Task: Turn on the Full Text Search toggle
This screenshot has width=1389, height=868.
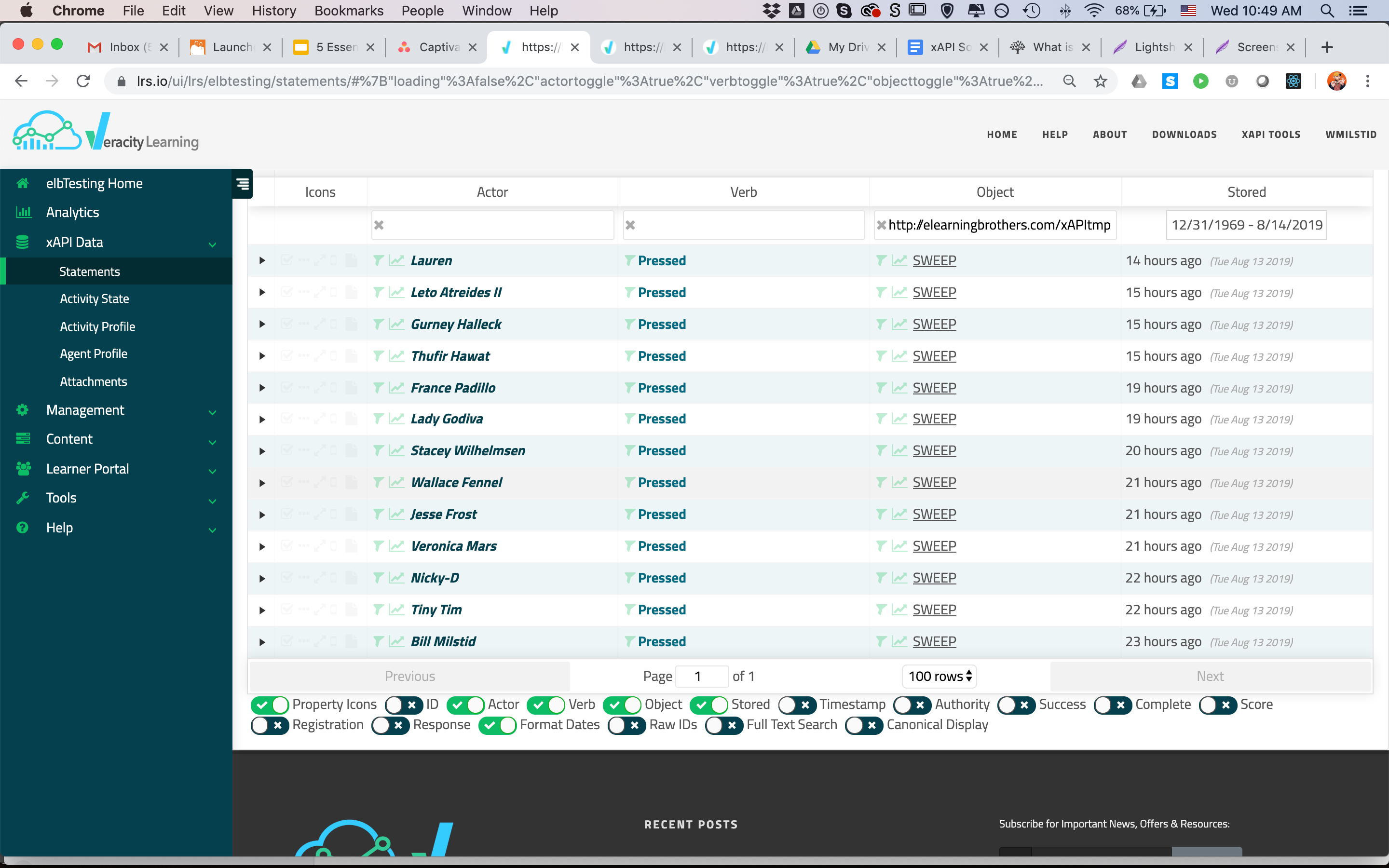Action: click(x=724, y=725)
